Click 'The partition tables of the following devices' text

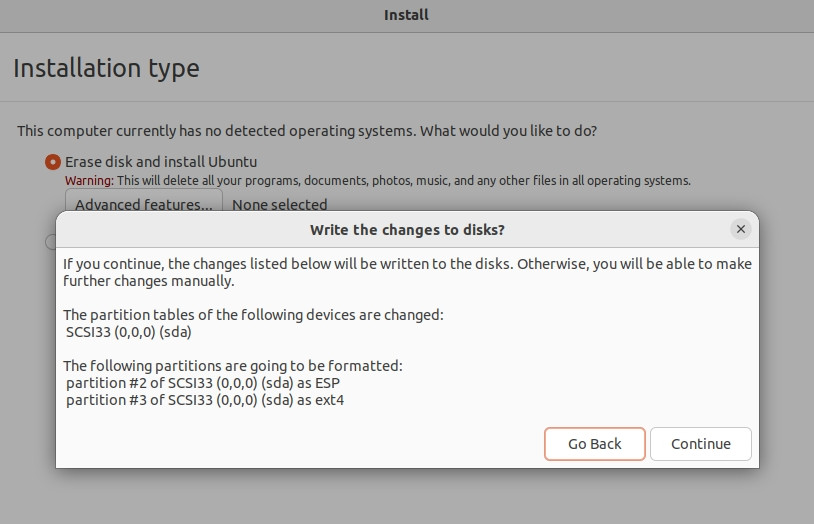tap(253, 315)
